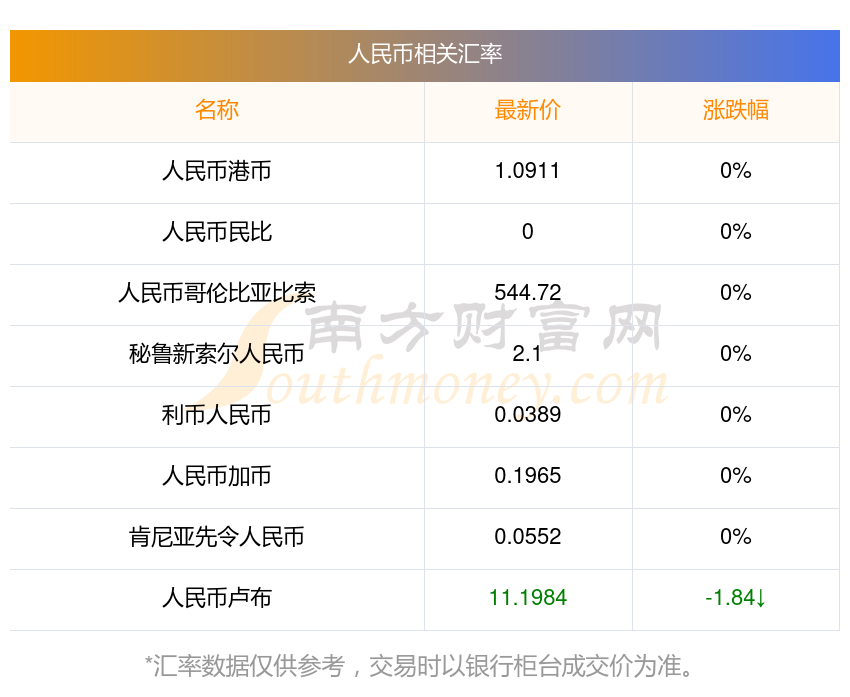Click the 1.0911 latest price value
This screenshot has width=850, height=697.
coord(527,171)
